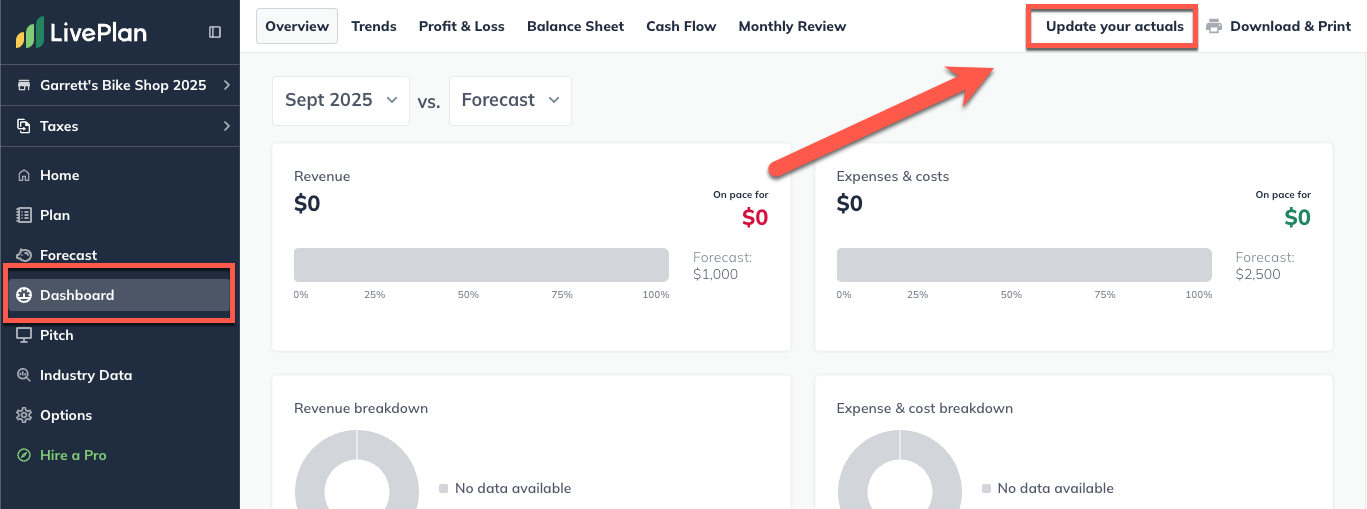This screenshot has height=509, width=1367.
Task: Click the Pitch monitor icon
Action: tap(24, 335)
